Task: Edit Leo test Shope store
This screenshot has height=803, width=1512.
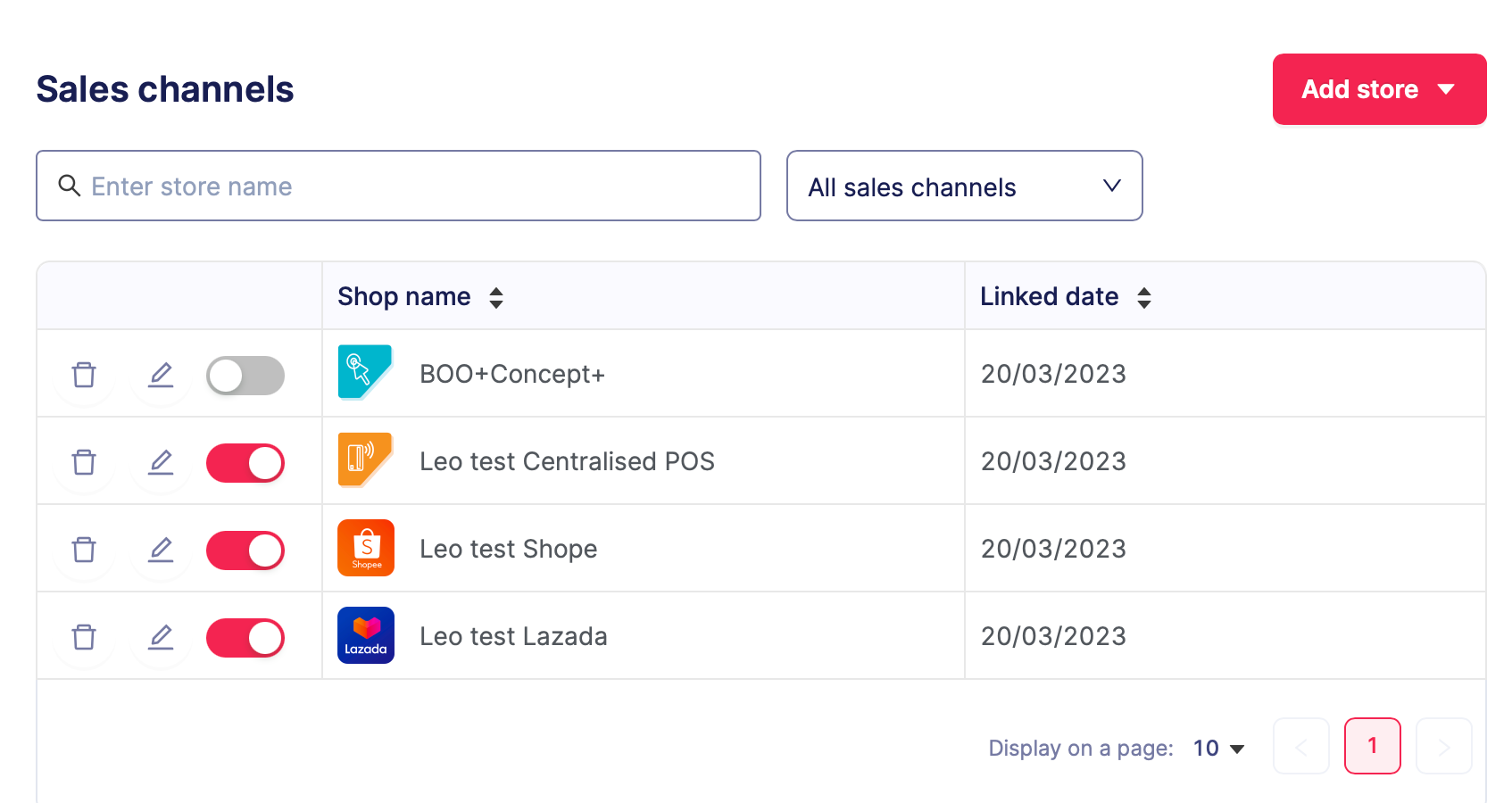Action: [161, 550]
